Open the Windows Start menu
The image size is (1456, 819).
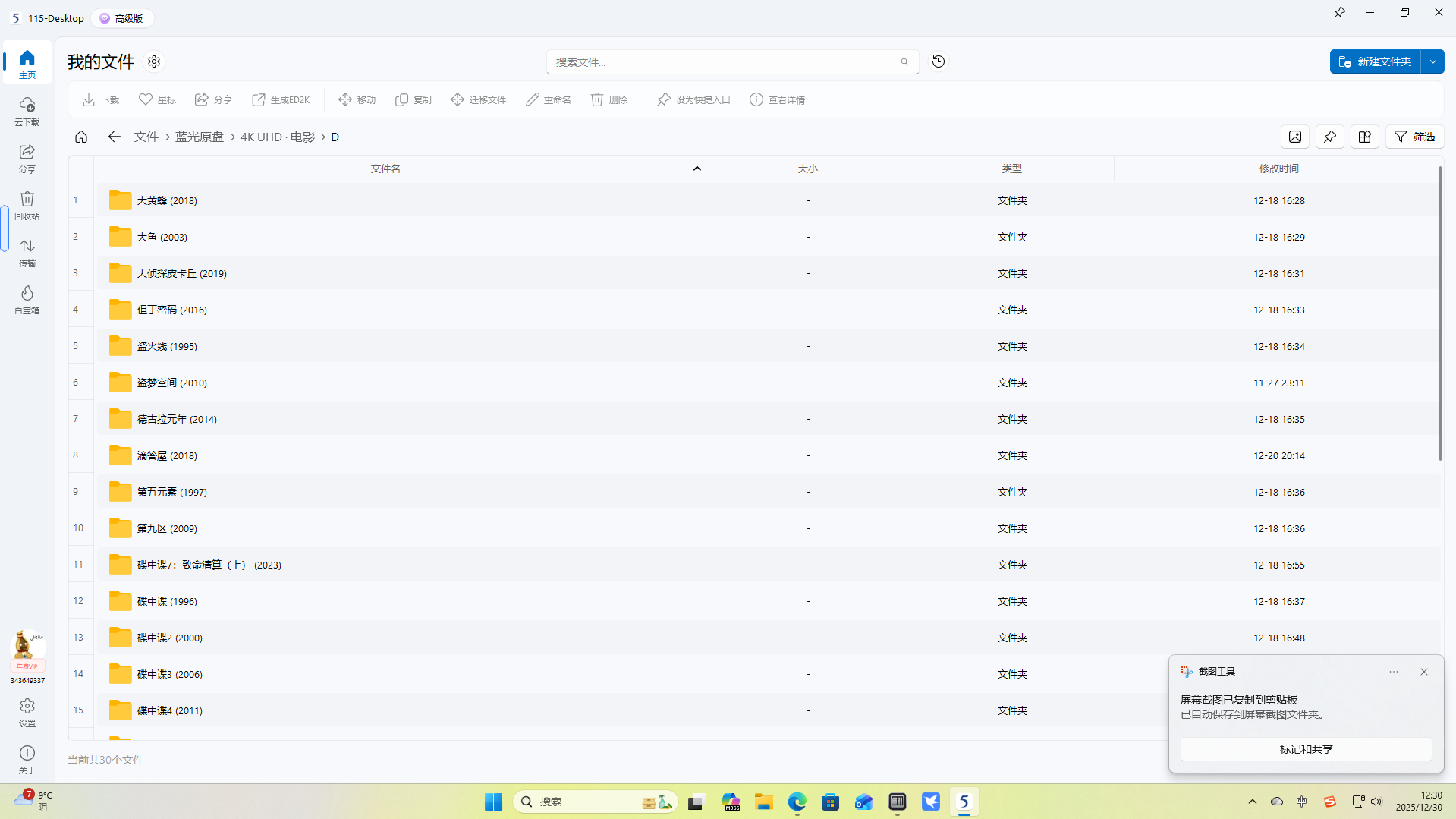(x=493, y=802)
